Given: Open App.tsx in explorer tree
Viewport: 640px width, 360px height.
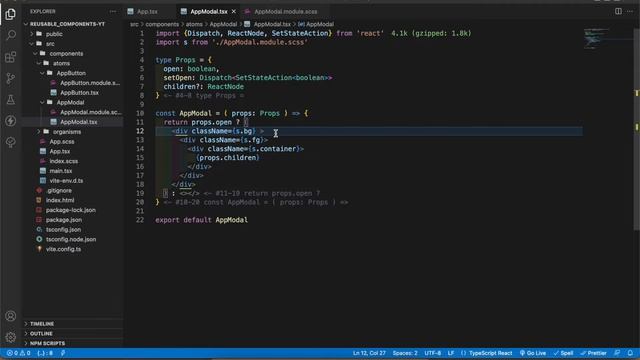Looking at the screenshot, I should tap(60, 151).
